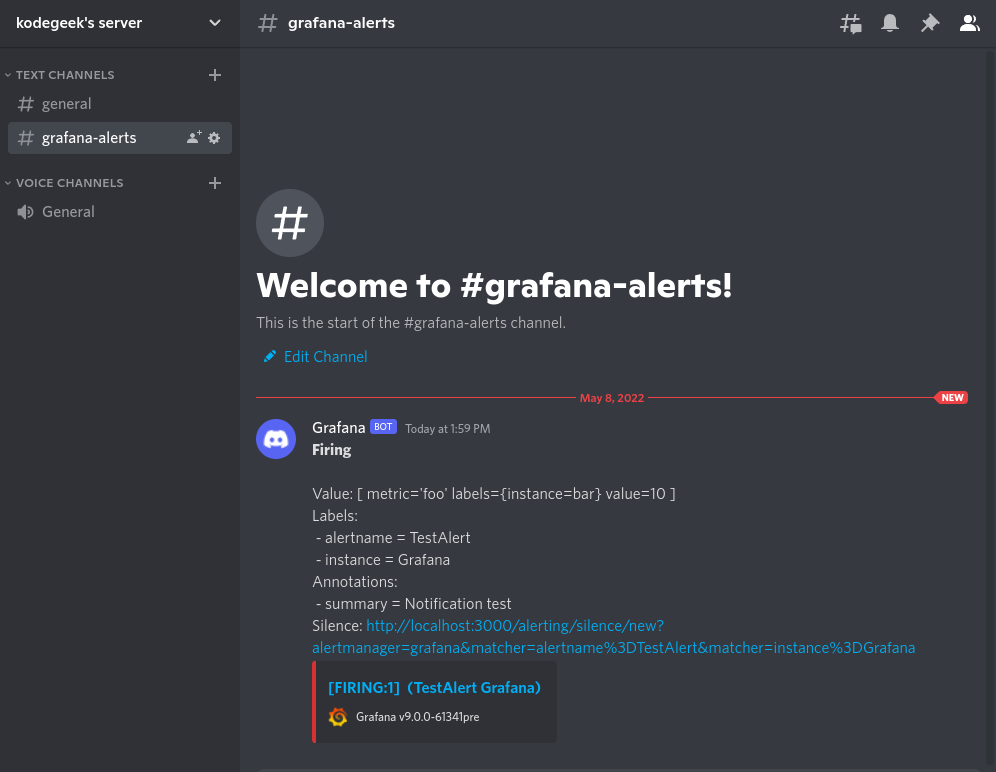The height and width of the screenshot is (772, 996).
Task: Add a new text channel
Action: pyautogui.click(x=214, y=75)
